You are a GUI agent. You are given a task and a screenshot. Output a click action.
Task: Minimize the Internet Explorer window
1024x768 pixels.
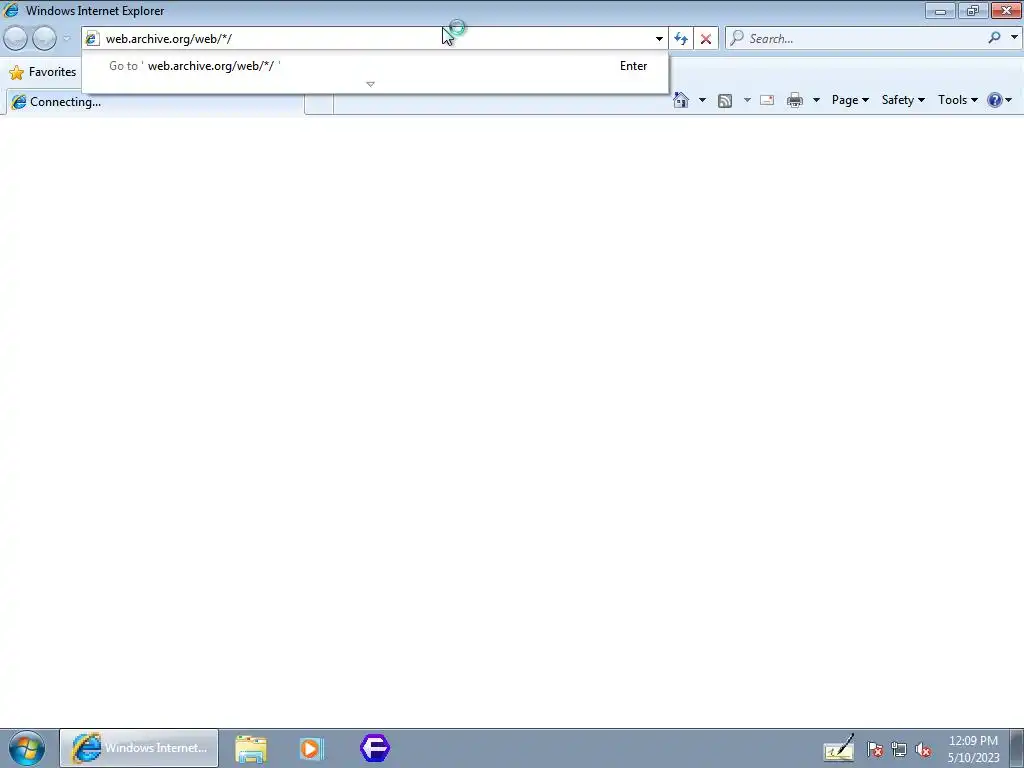pos(940,10)
